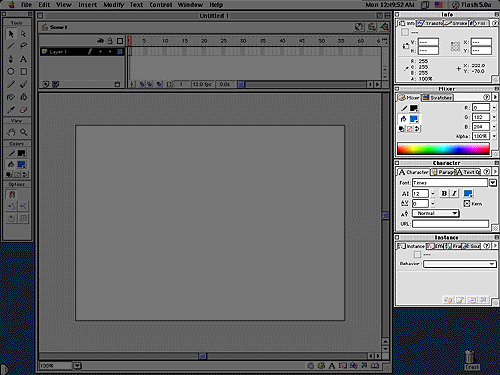Select the Eyedropper tool
The image size is (500, 375).
11,110
